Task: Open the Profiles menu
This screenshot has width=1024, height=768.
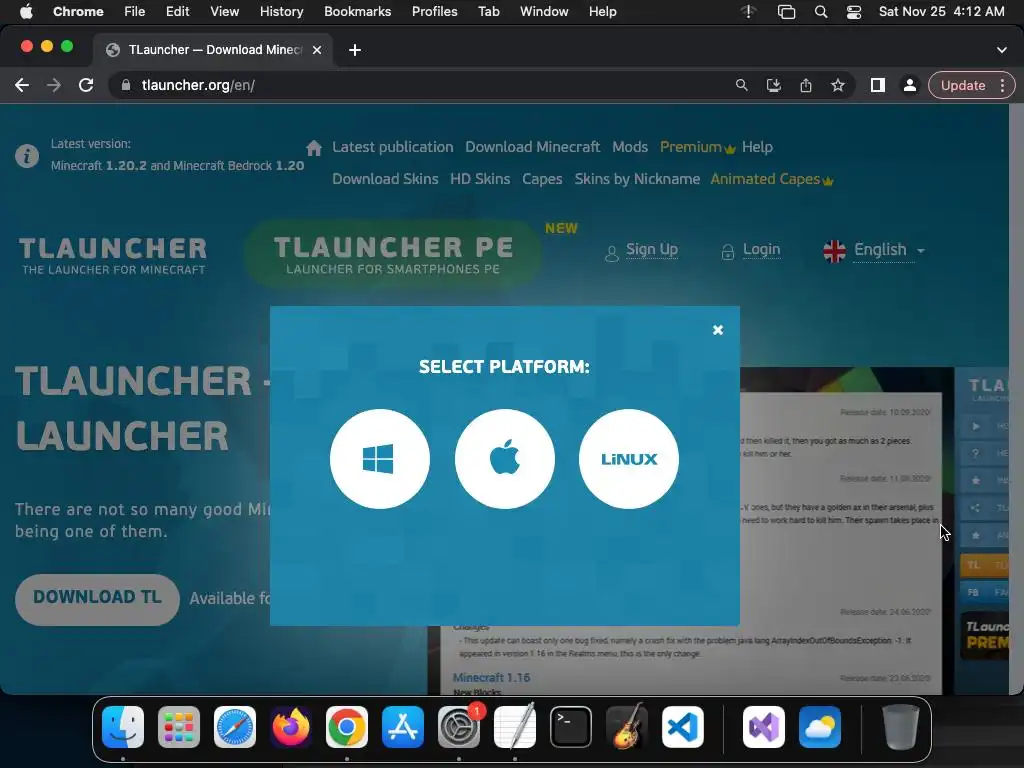Action: click(434, 11)
